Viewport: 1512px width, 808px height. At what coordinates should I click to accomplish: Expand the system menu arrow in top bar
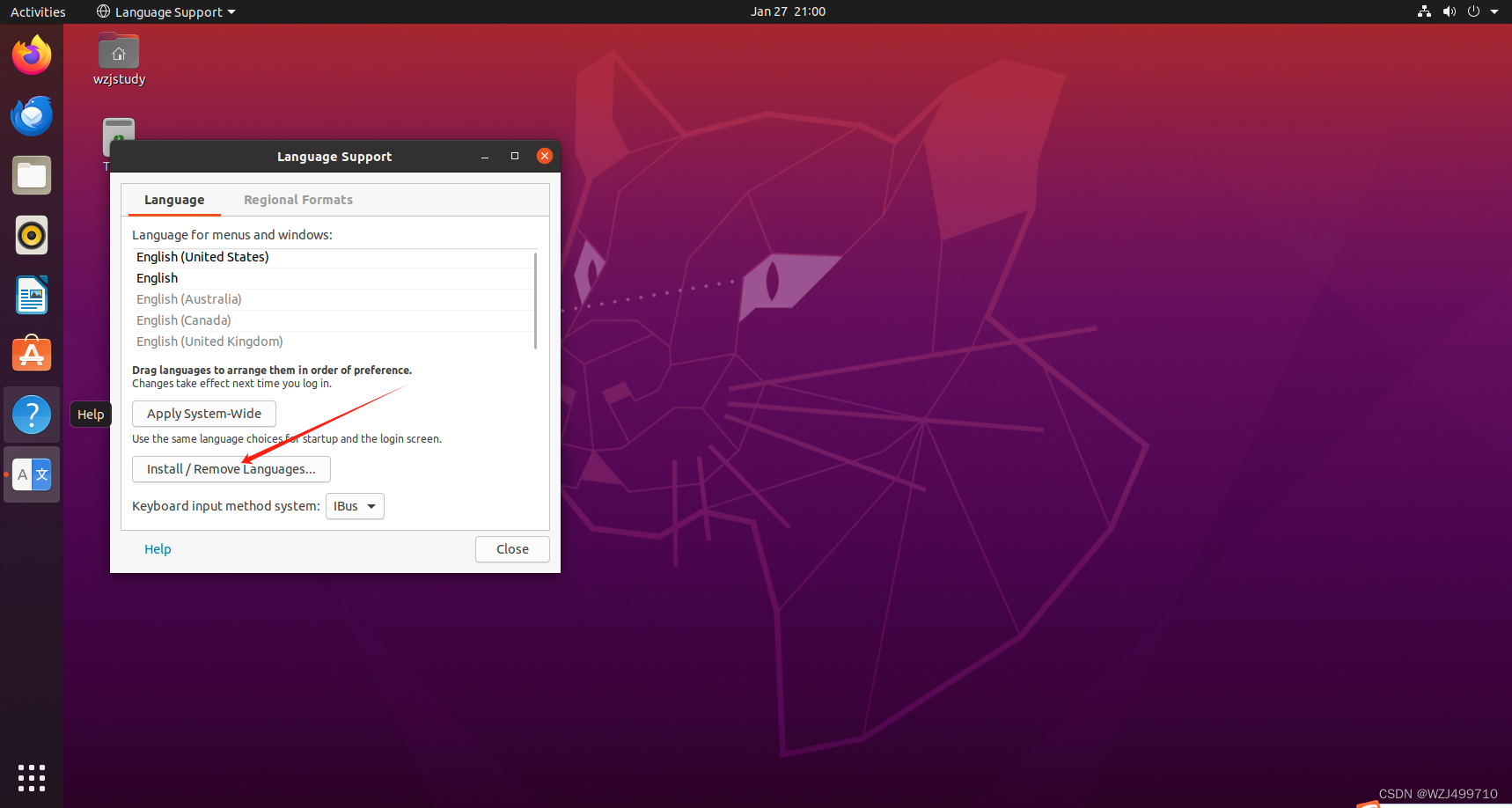click(x=1494, y=11)
